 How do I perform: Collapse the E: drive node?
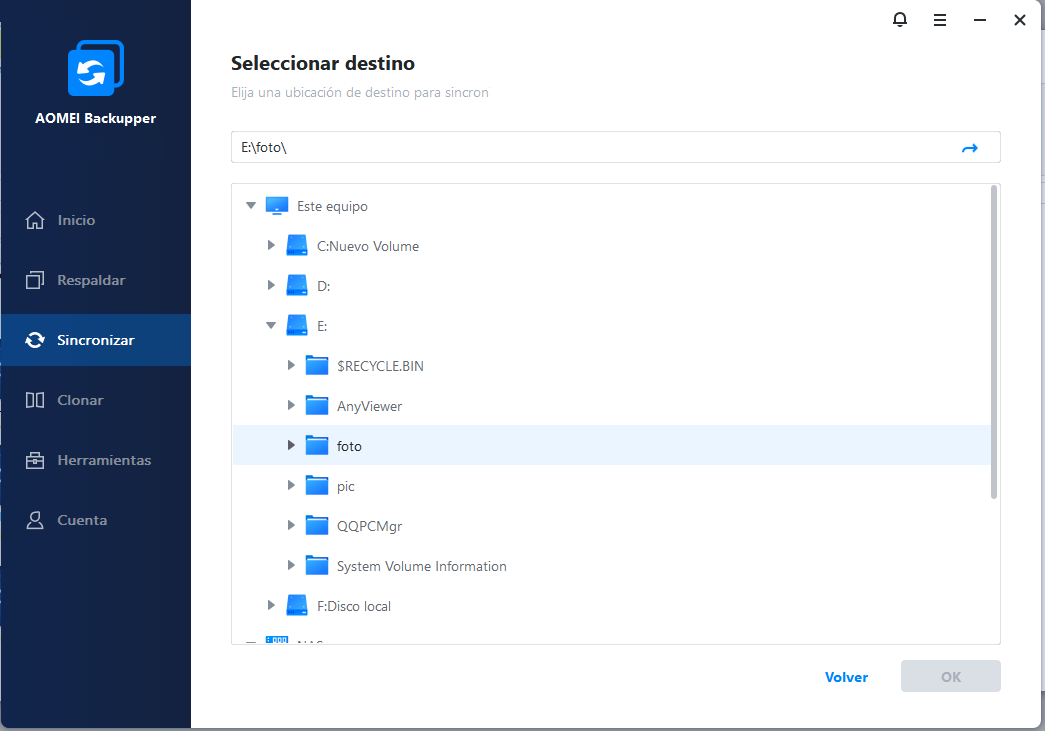pyautogui.click(x=271, y=326)
